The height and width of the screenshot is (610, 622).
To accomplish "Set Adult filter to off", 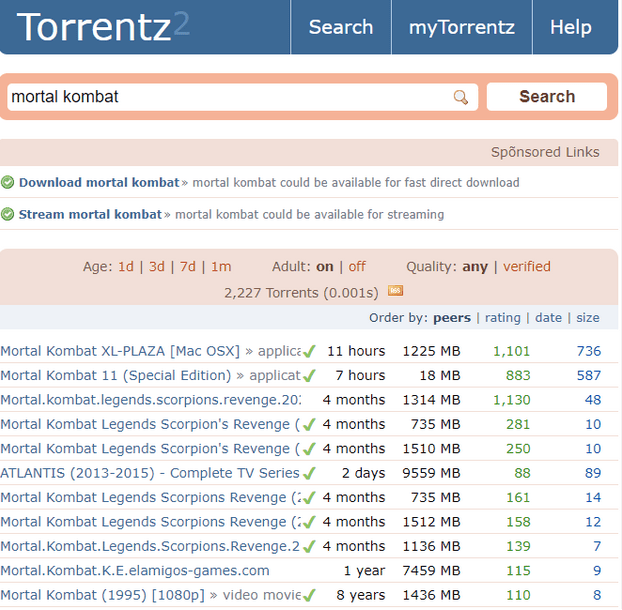I will coord(357,267).
